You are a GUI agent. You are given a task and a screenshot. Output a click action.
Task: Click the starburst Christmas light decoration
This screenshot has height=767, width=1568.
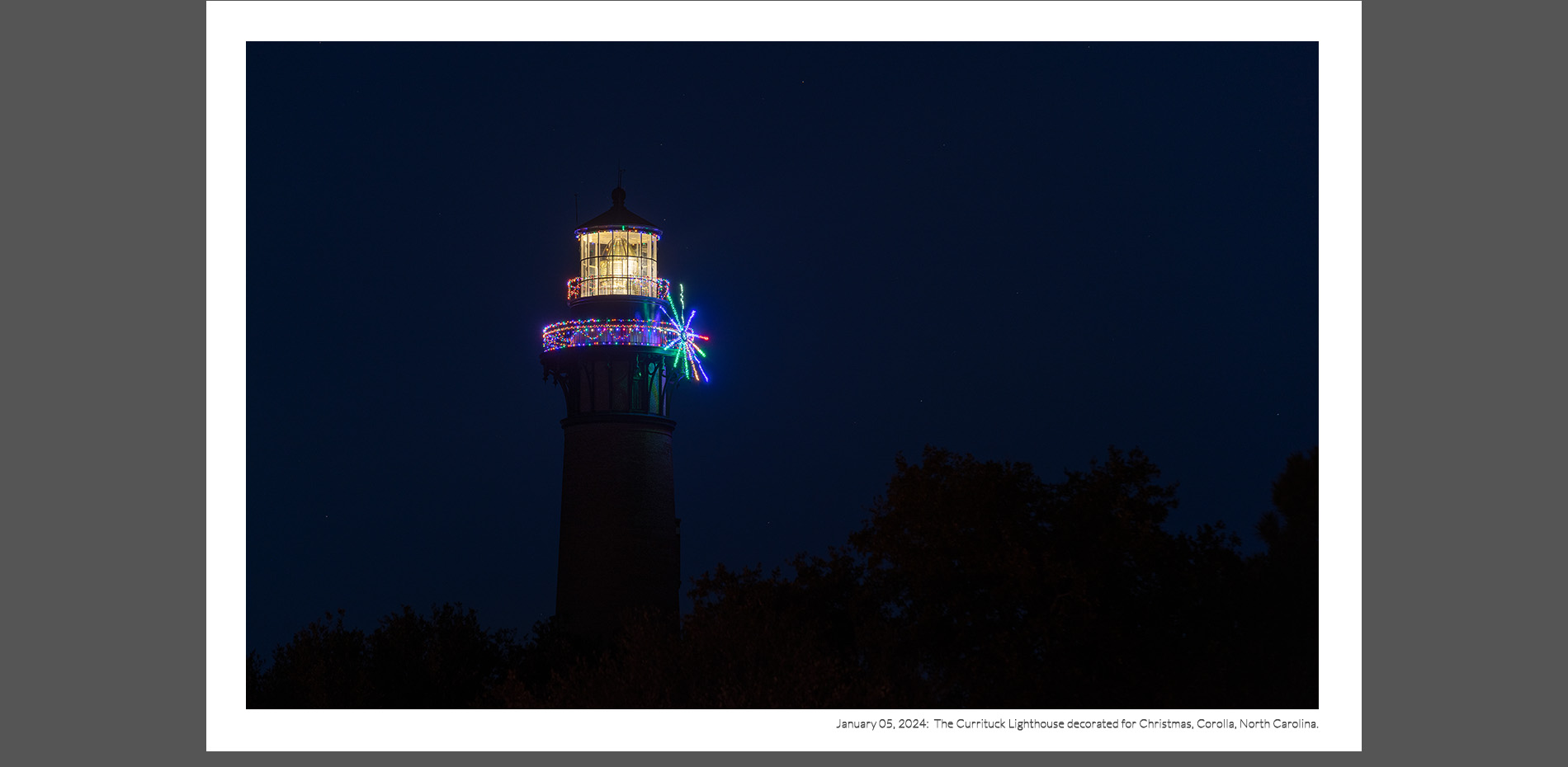(x=687, y=336)
